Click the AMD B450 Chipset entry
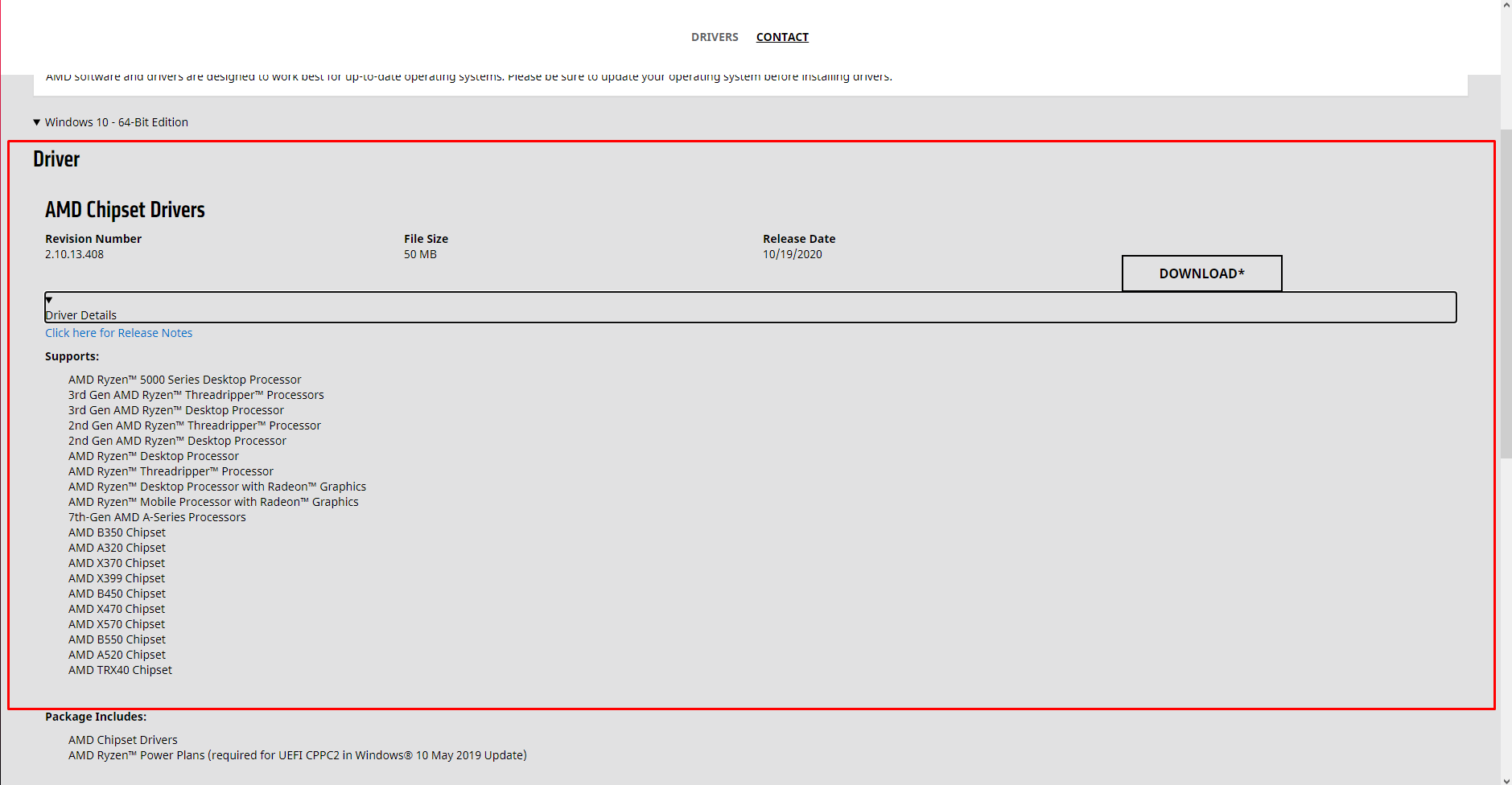The width and height of the screenshot is (1512, 785). 117,594
